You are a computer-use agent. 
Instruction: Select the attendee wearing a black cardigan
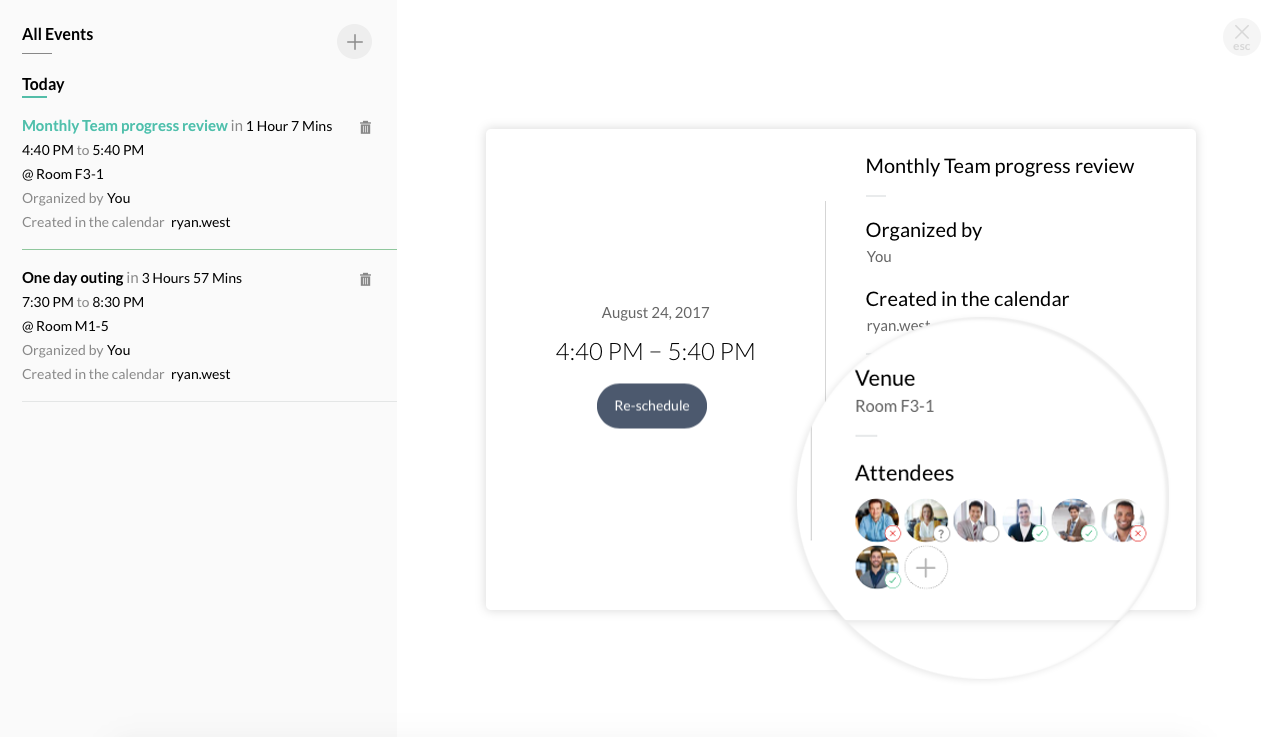[1024, 520]
